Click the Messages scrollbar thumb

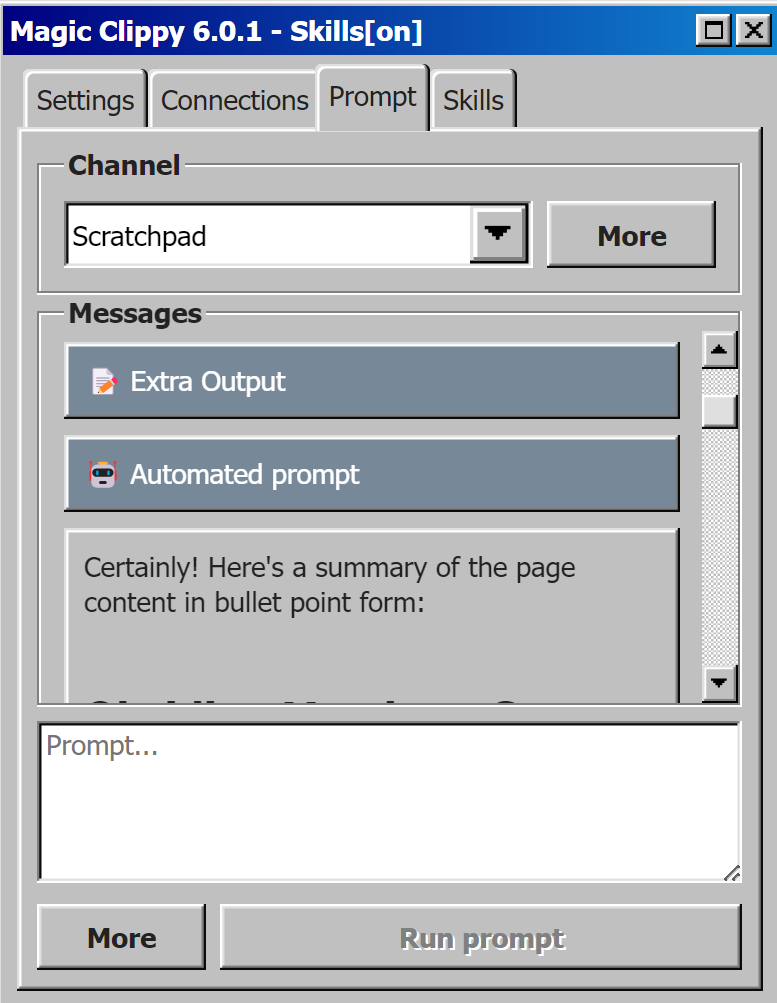(x=719, y=411)
